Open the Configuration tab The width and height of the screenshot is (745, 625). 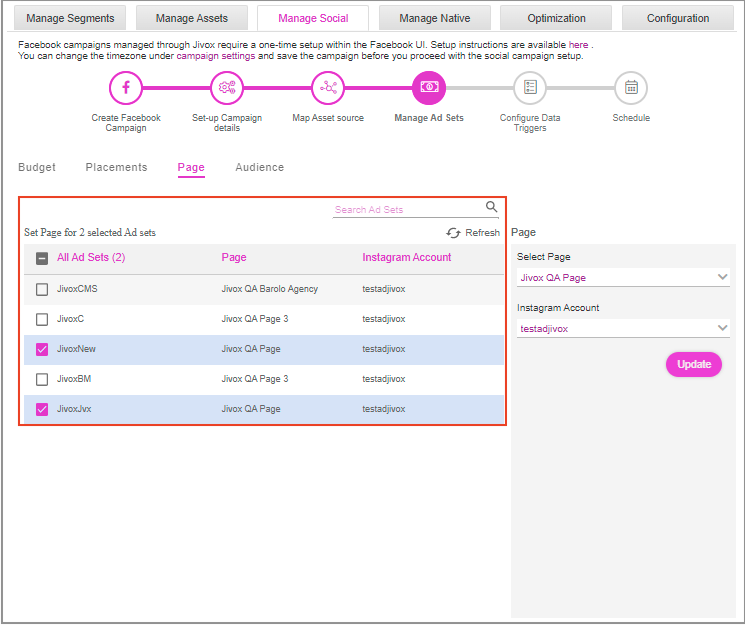678,18
